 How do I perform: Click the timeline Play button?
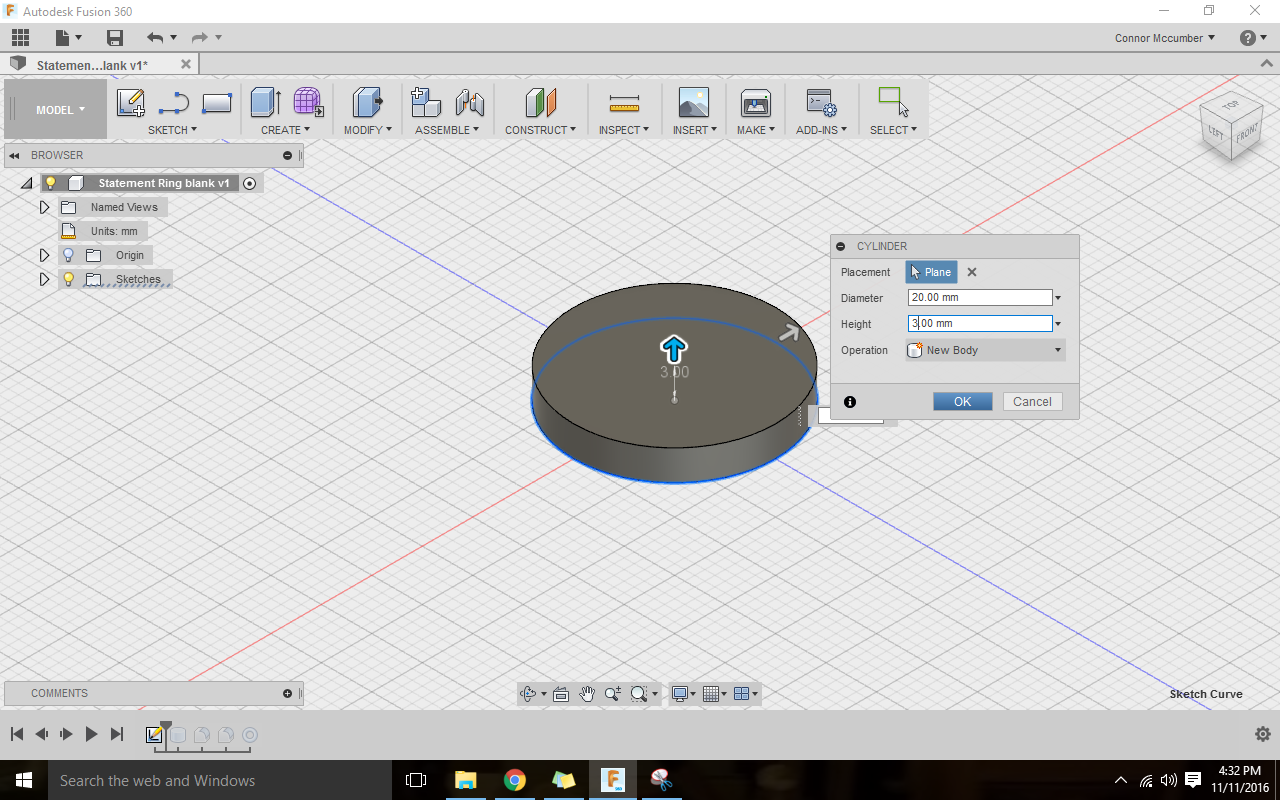click(x=91, y=734)
